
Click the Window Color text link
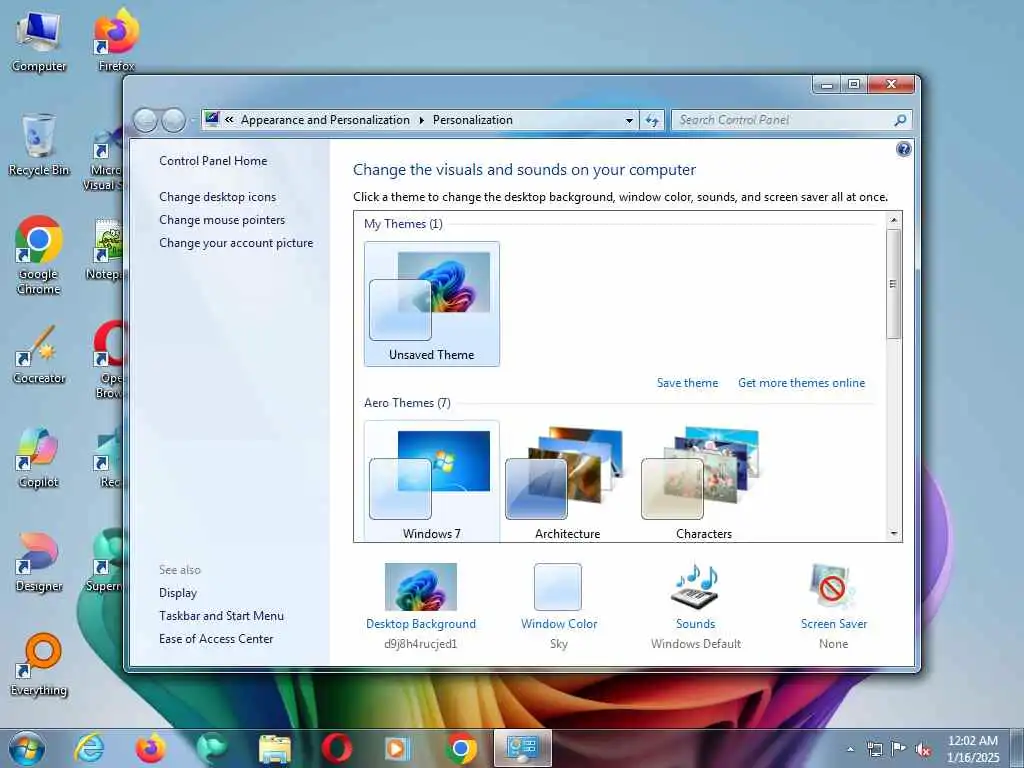point(559,624)
